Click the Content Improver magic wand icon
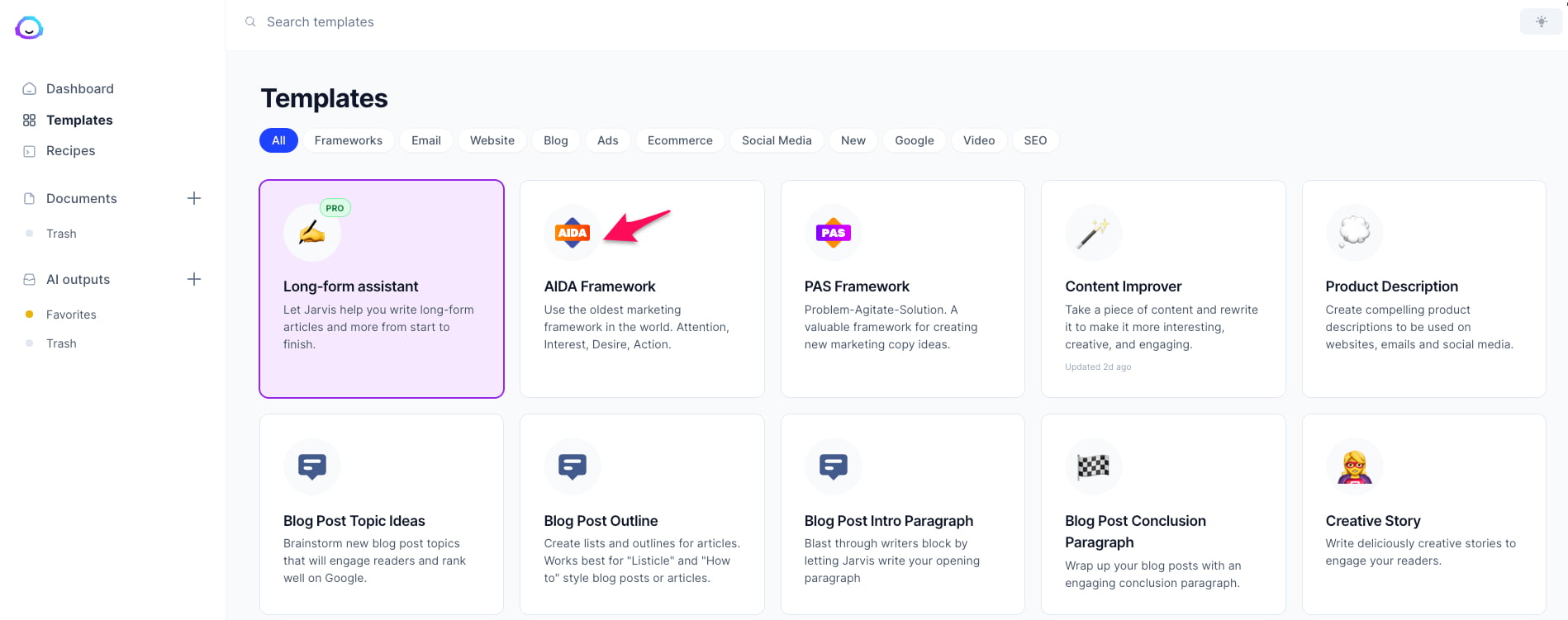1568x620 pixels. point(1094,233)
